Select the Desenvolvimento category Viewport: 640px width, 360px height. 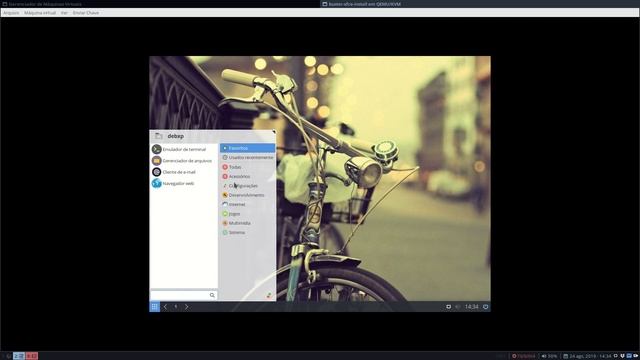pos(247,195)
